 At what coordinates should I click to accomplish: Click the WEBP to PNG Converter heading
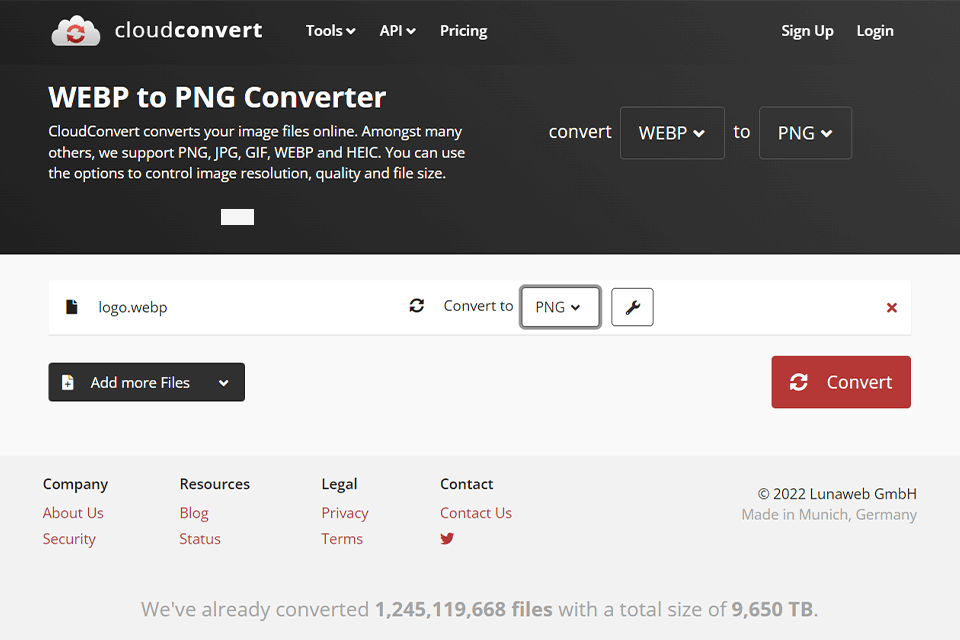coord(217,97)
